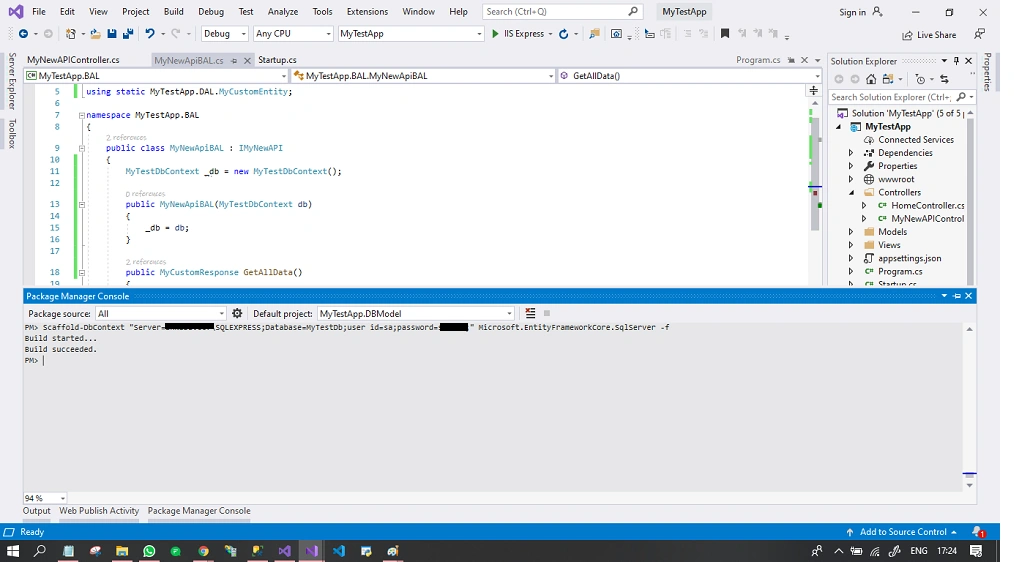Open Package Manager Console settings gear
Image resolution: width=1014 pixels, height=562 pixels.
[237, 313]
